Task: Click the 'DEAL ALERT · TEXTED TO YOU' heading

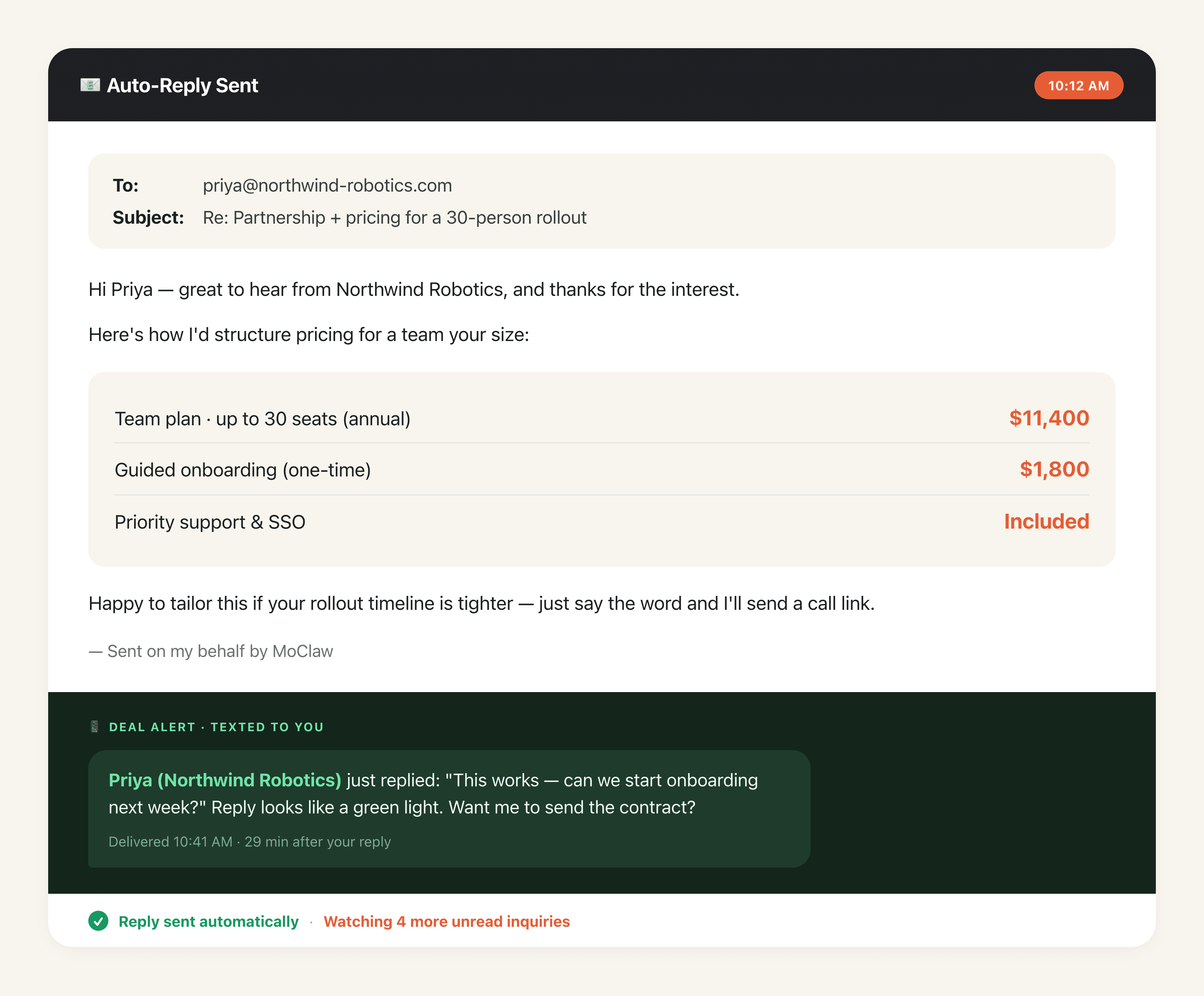Action: (216, 727)
